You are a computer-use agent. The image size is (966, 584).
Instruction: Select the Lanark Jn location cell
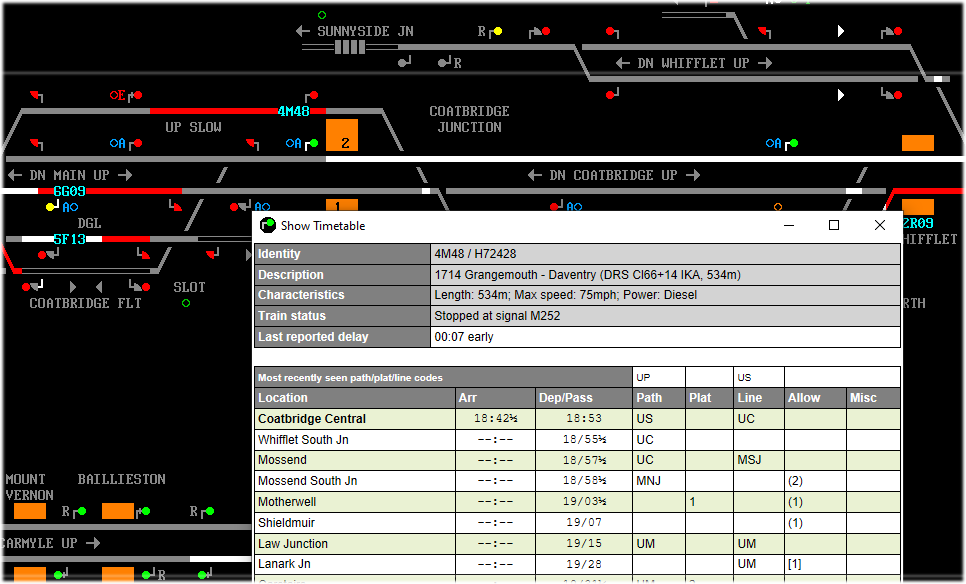pos(355,564)
